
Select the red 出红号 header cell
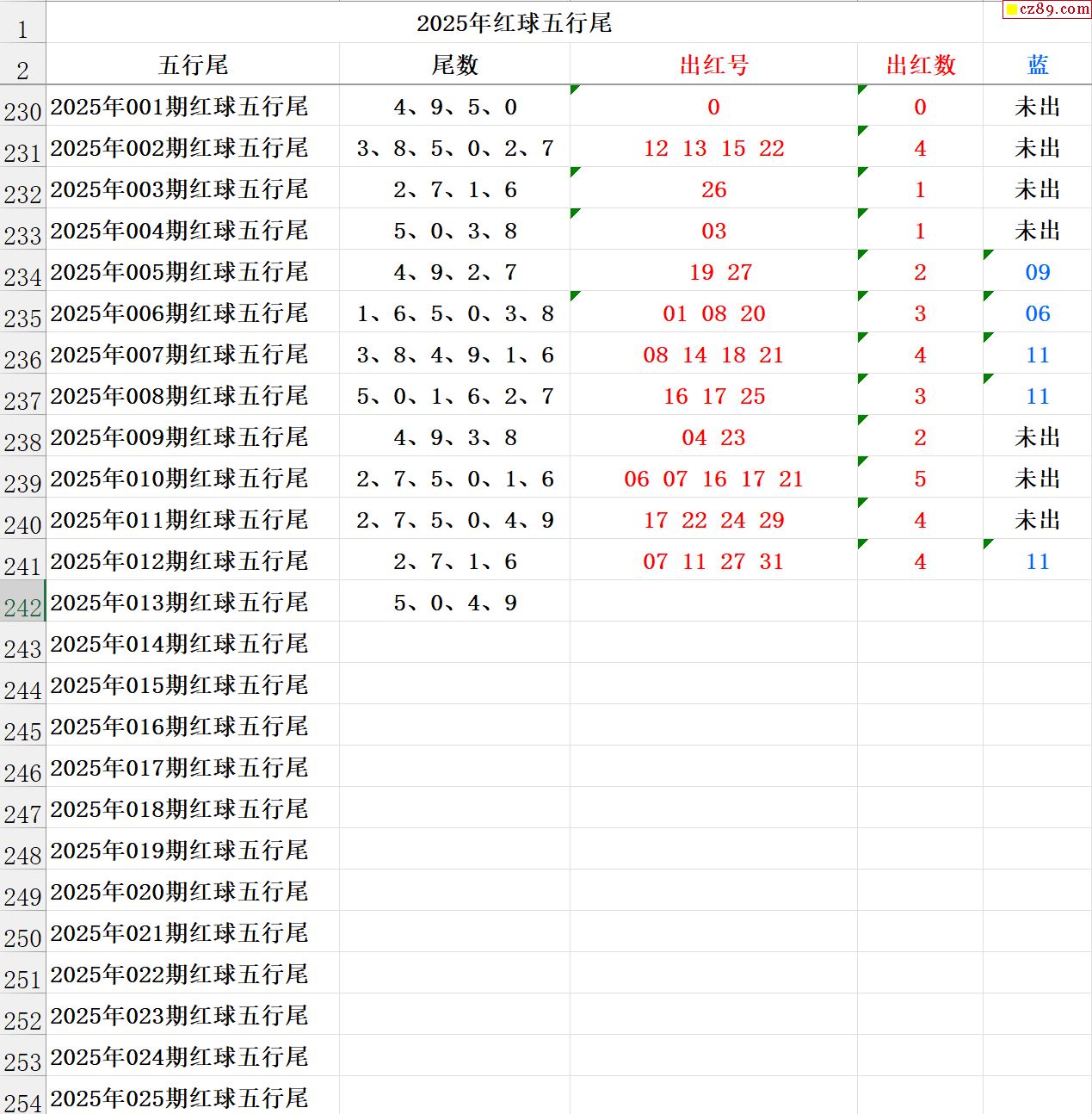pyautogui.click(x=713, y=65)
